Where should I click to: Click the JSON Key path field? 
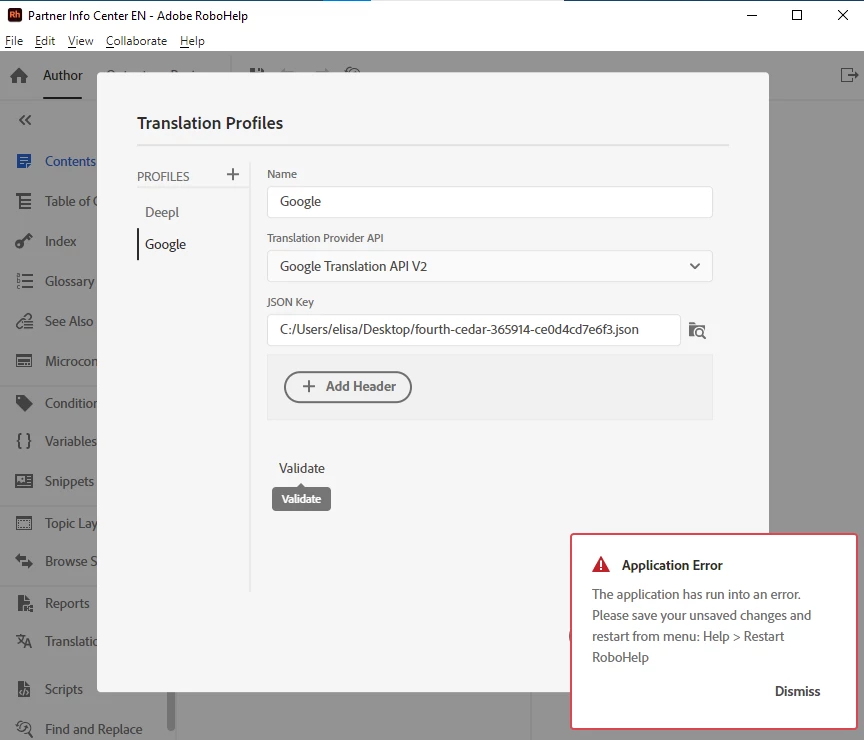click(473, 330)
